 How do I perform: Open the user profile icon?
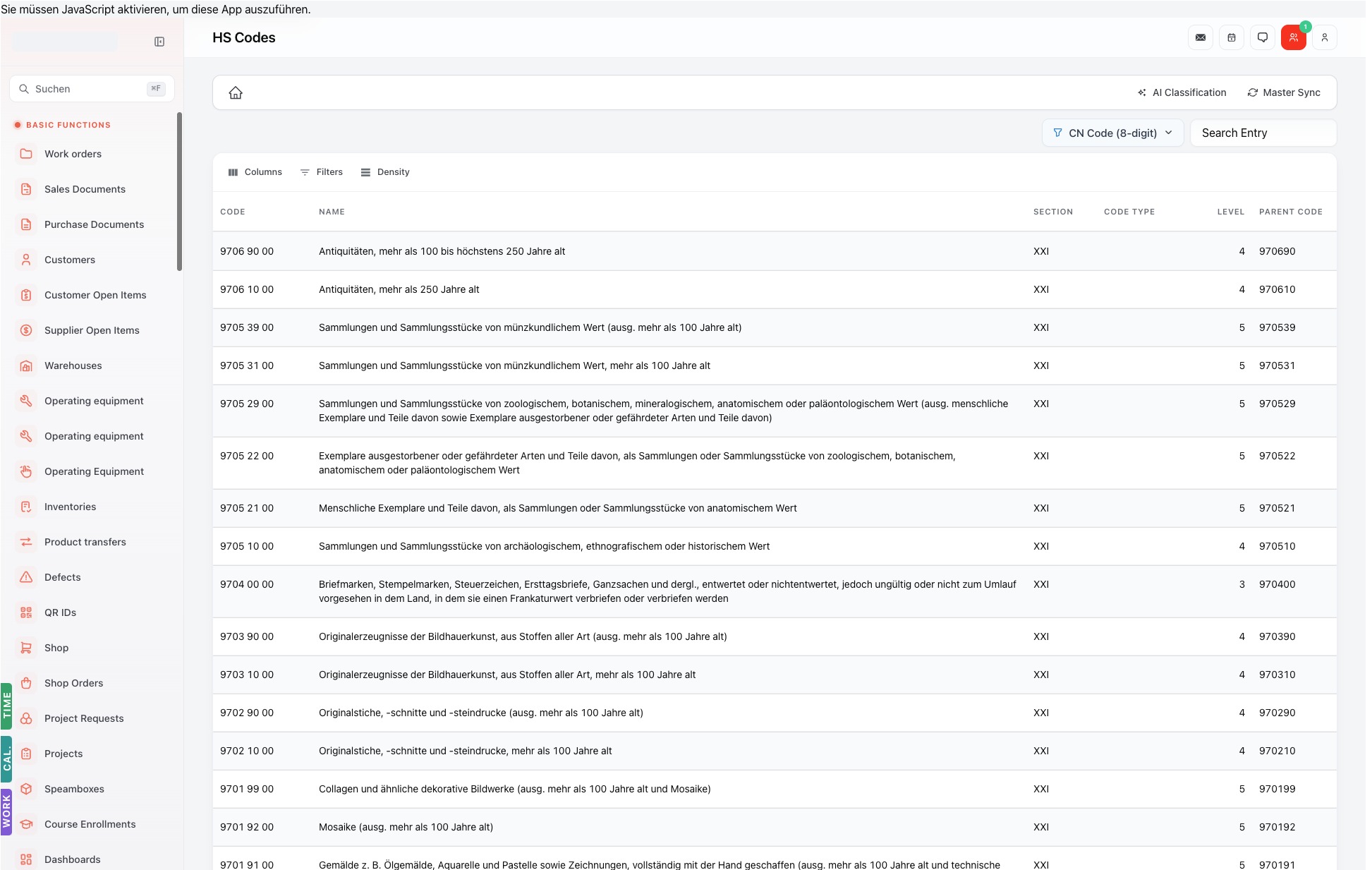[1325, 37]
